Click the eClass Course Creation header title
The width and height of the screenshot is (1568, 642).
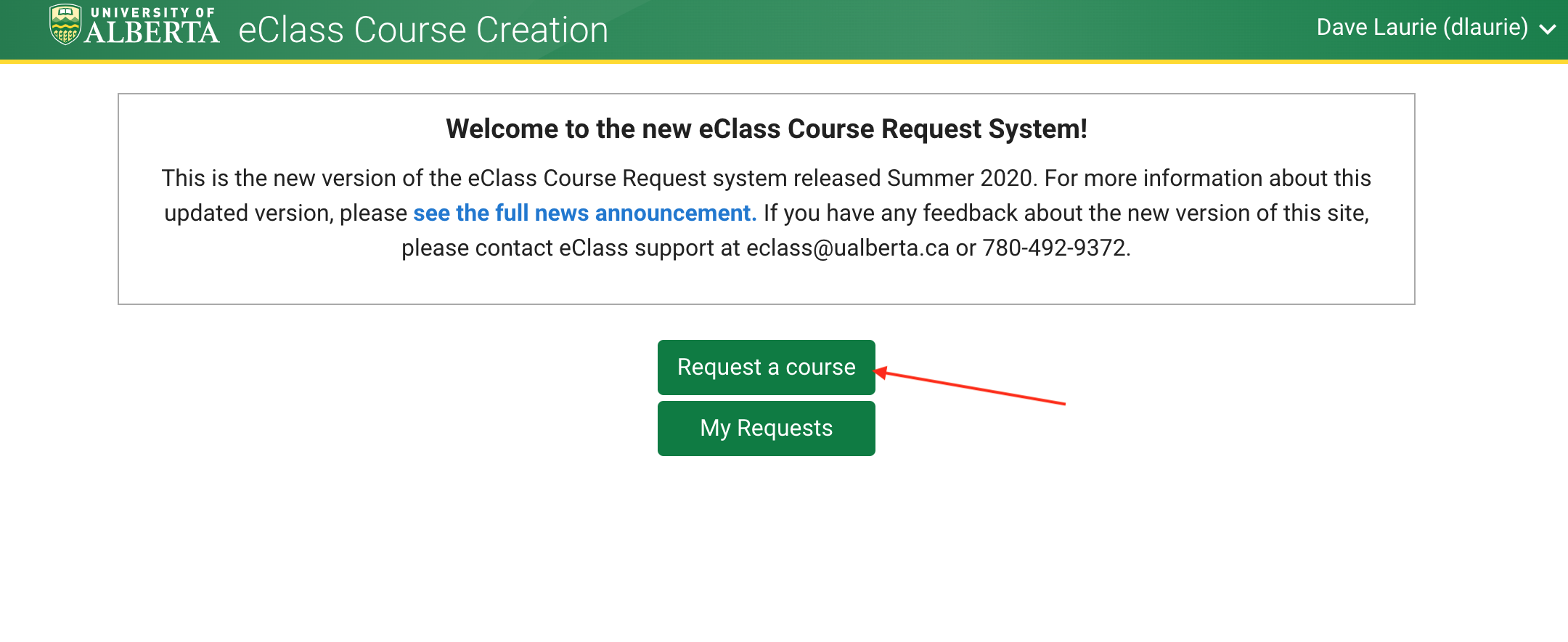pyautogui.click(x=423, y=31)
